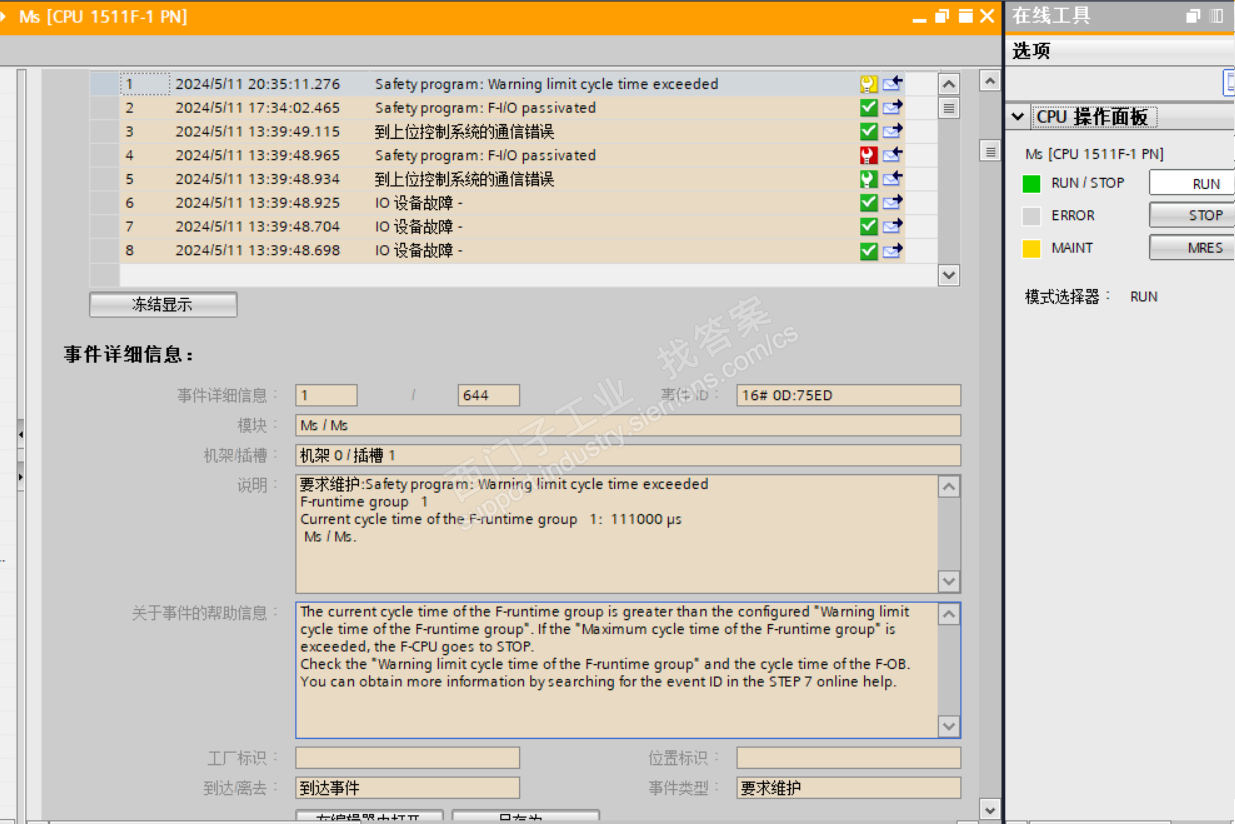Click the yellow MAINT status LED
The image size is (1235, 824).
(x=1031, y=249)
